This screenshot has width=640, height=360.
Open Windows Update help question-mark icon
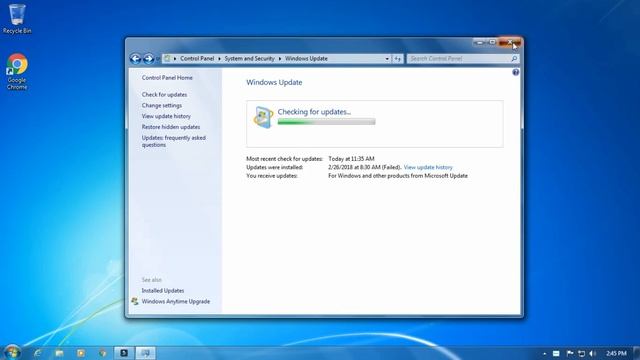pos(516,72)
